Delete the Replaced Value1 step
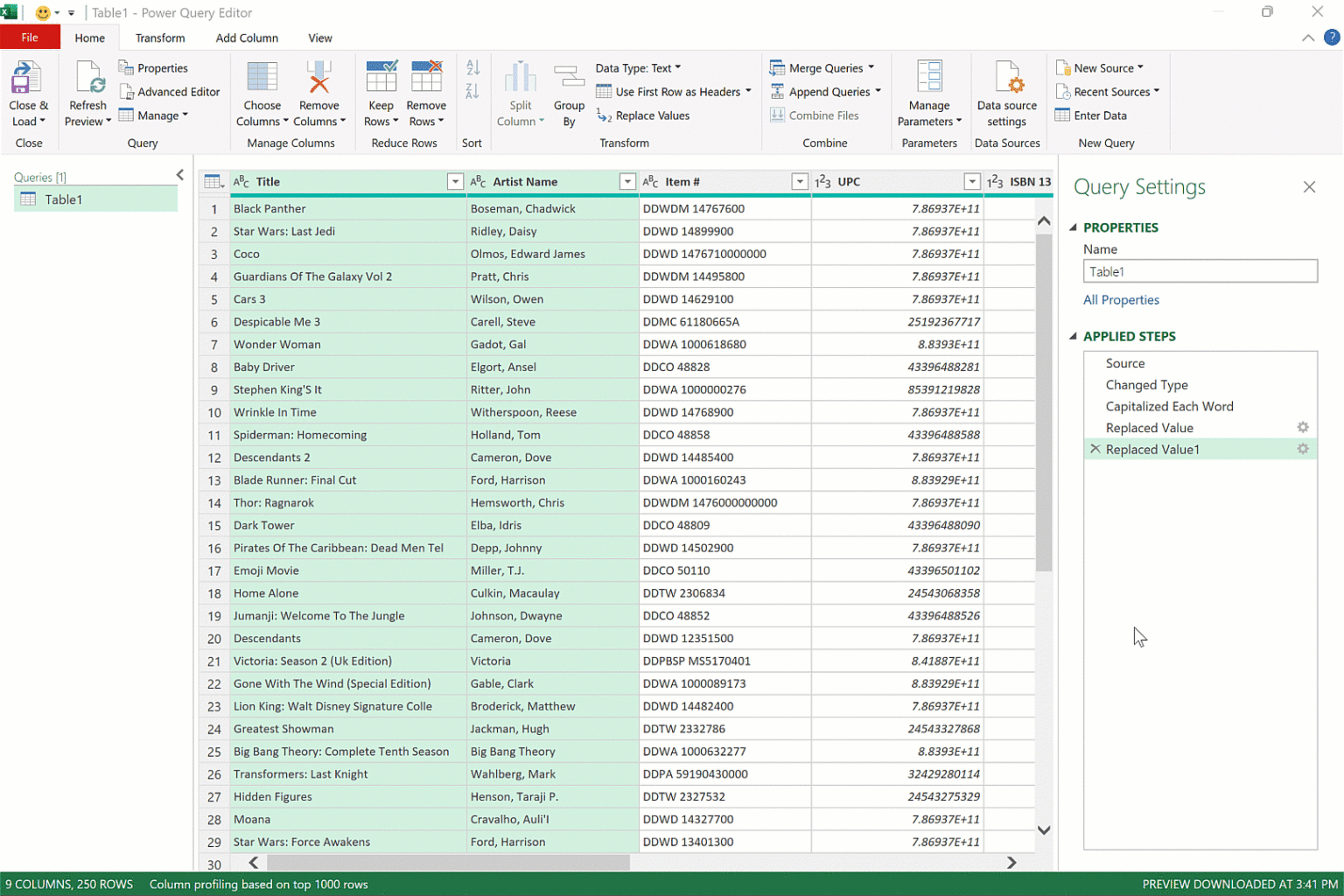The image size is (1344, 896). [1095, 449]
